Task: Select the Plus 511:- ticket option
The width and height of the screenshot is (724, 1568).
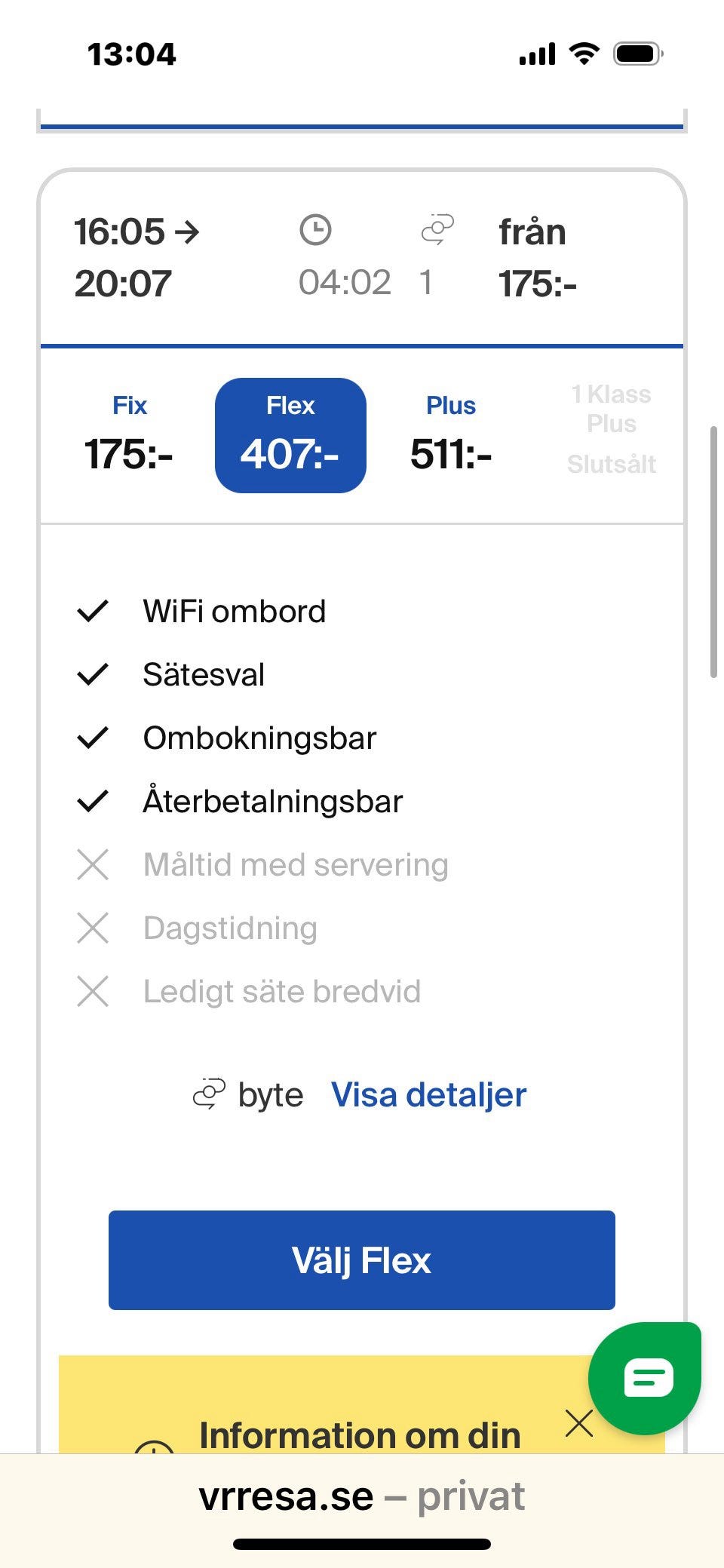Action: tap(451, 436)
